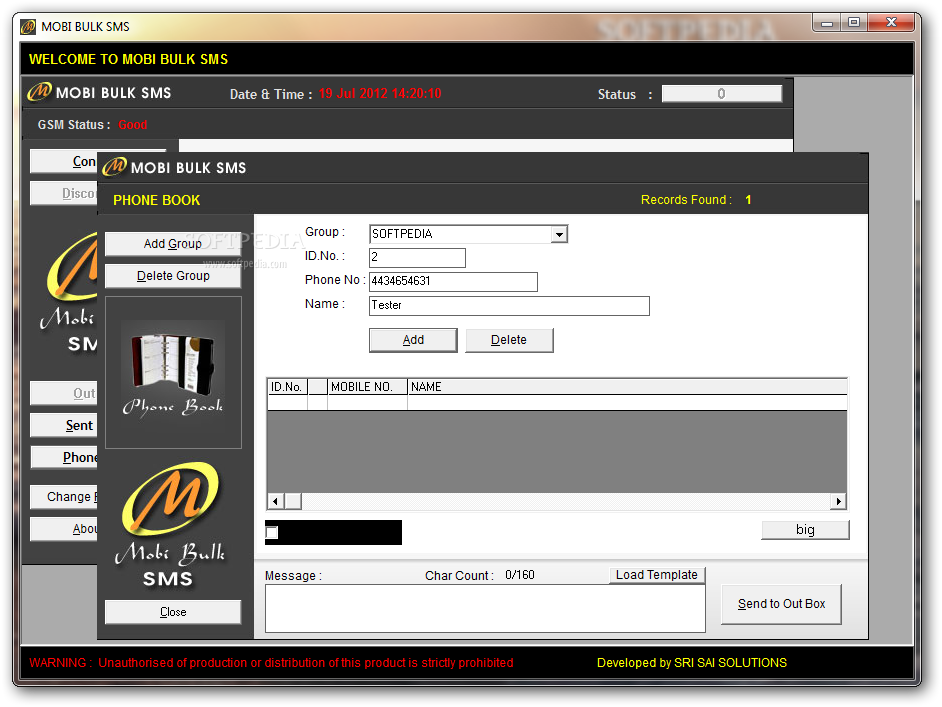Select the MOBILE NO. column header
The width and height of the screenshot is (942, 707).
[x=367, y=387]
